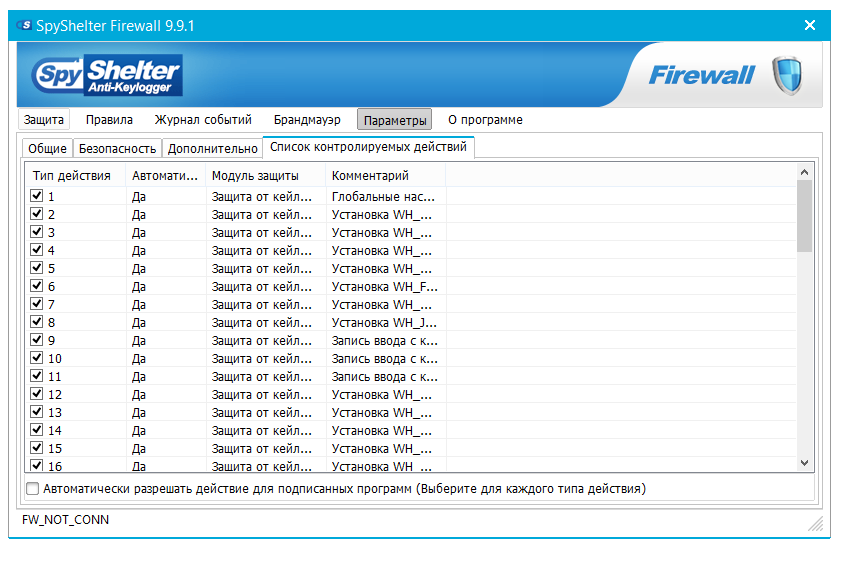Screen dimensions: 853x561
Task: Switch to the Брандмауэр tab
Action: coord(307,120)
